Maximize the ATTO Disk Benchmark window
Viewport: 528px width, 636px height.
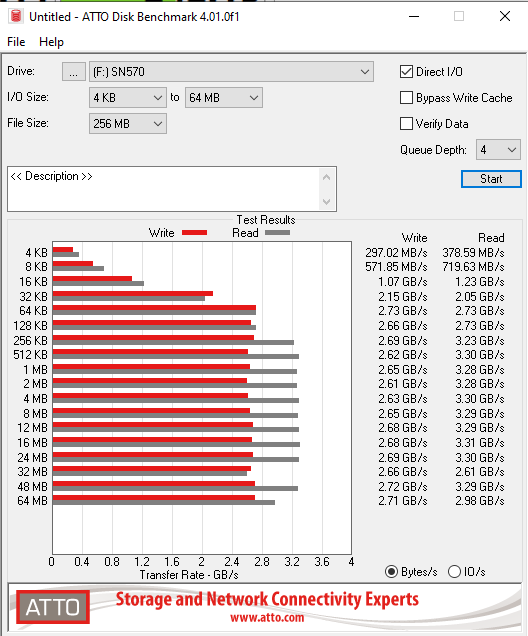point(459,16)
